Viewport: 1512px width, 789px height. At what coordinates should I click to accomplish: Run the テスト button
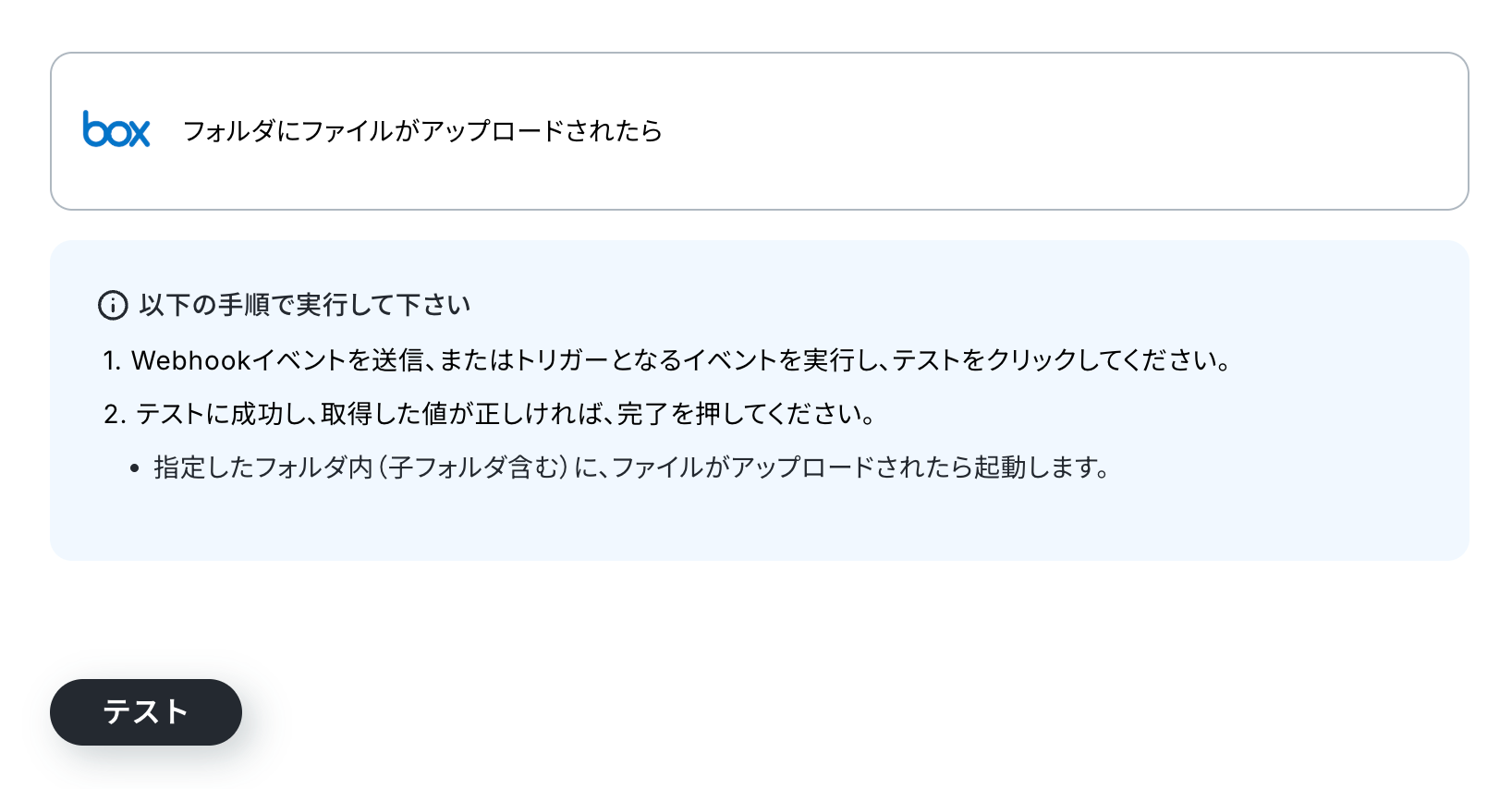coord(146,712)
